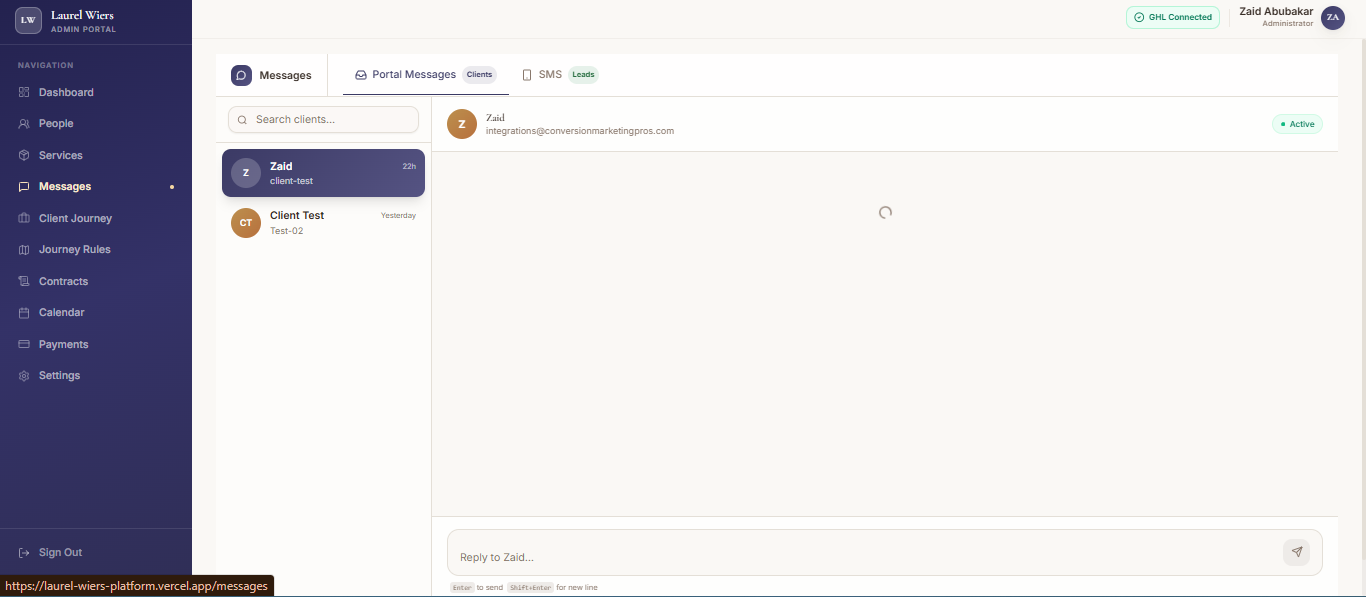
Task: Select the Client Test conversation
Action: coord(323,222)
